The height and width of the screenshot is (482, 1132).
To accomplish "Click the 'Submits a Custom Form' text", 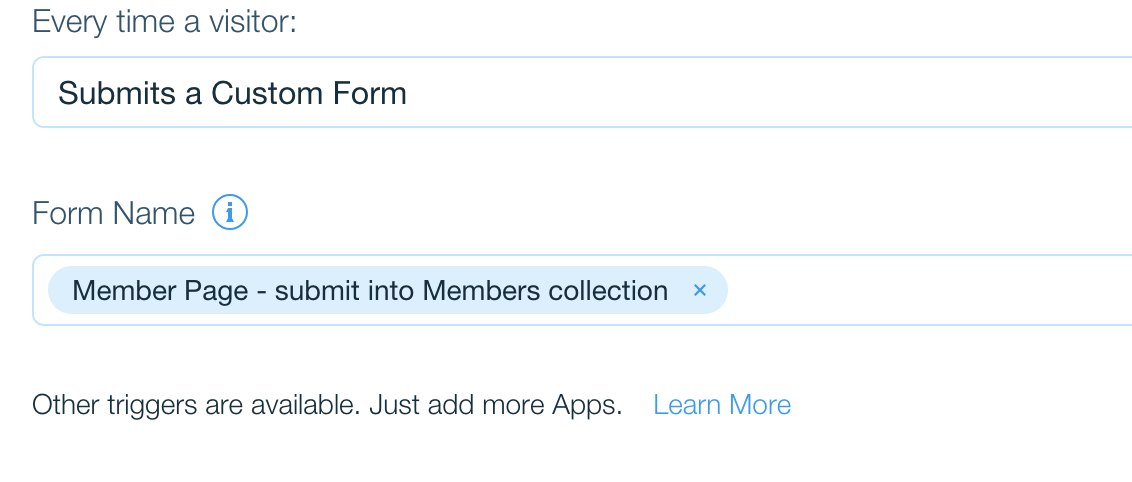I will pos(232,93).
